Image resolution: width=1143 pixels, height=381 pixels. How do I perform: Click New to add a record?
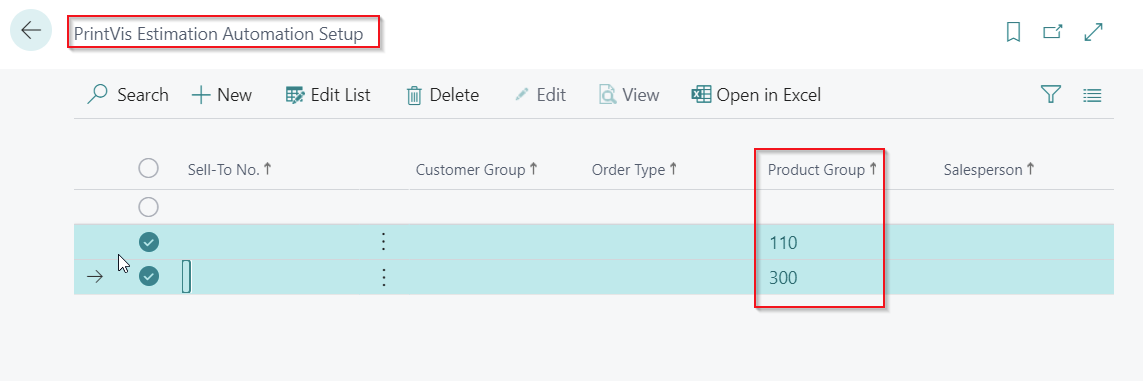(222, 95)
